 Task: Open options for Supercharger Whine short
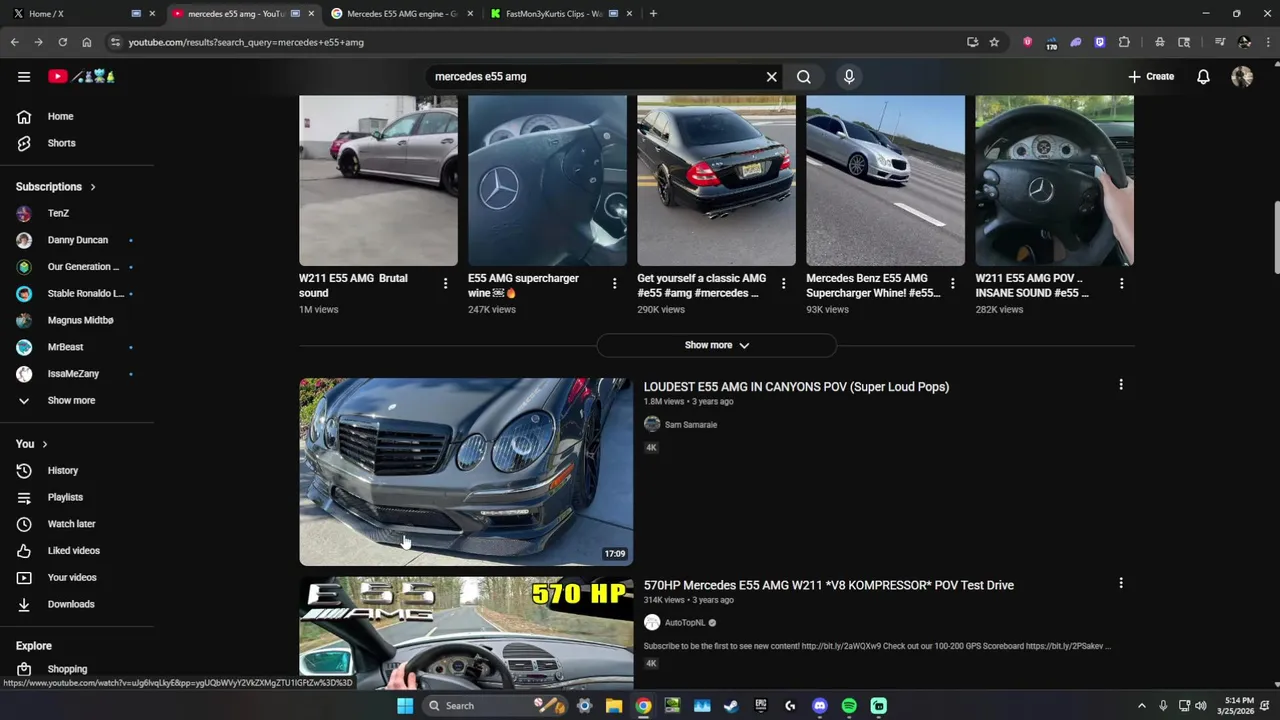click(952, 284)
